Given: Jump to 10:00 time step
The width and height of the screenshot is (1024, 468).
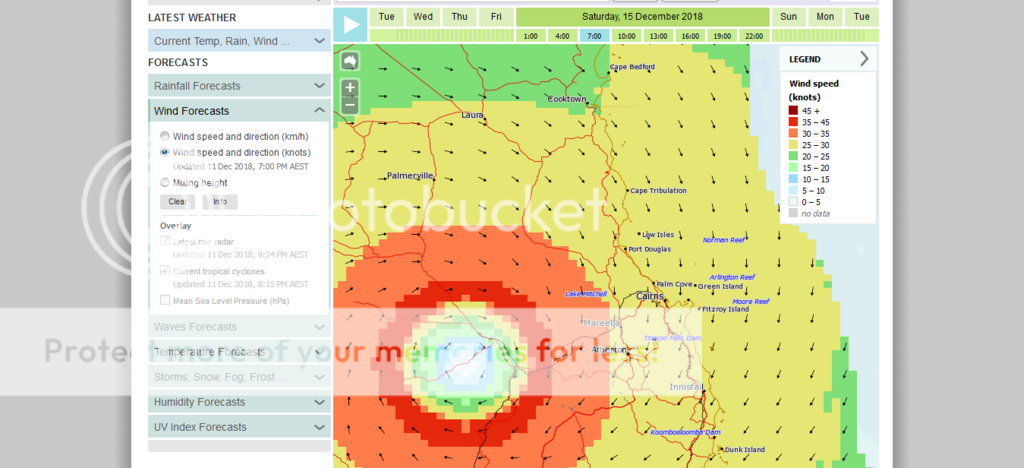Looking at the screenshot, I should pos(626,36).
